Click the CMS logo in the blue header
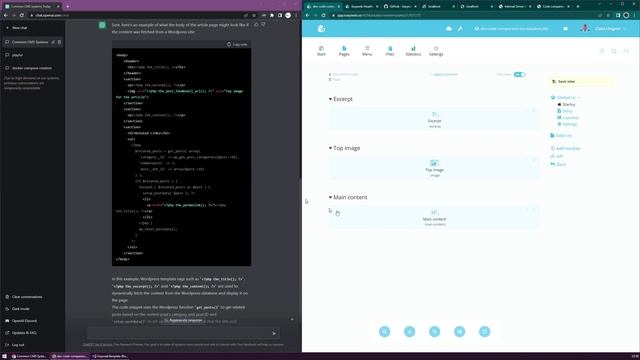The width and height of the screenshot is (640, 360). (x=321, y=29)
